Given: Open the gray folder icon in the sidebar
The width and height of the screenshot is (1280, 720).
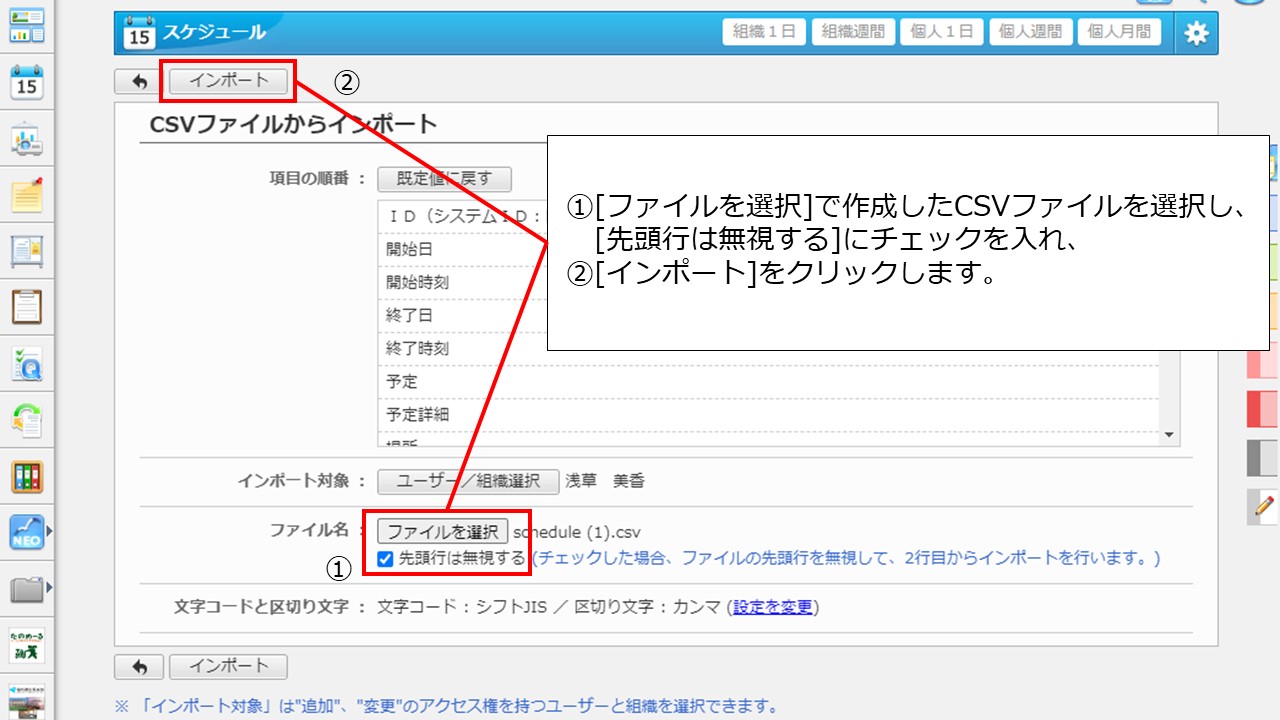Looking at the screenshot, I should (x=25, y=590).
